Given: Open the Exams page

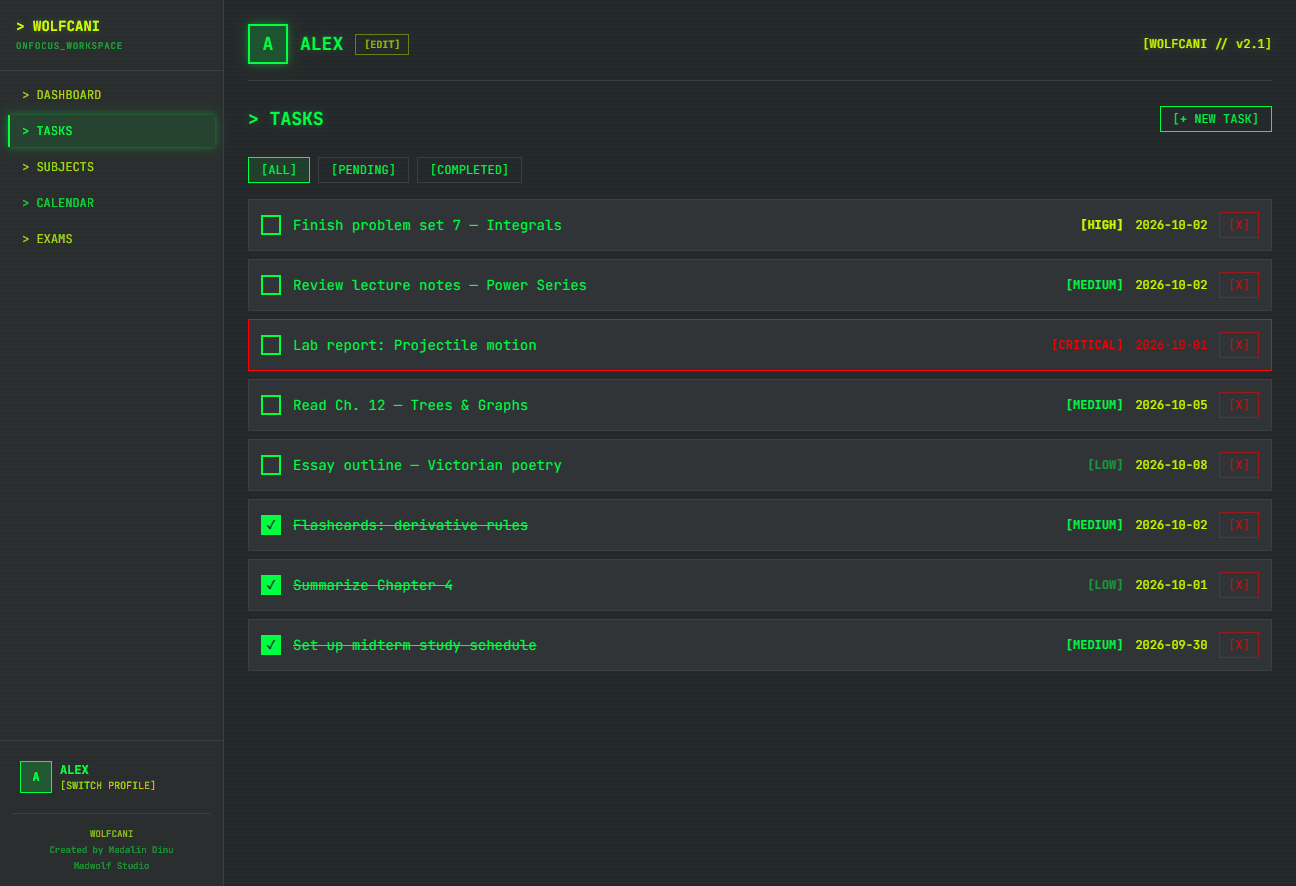Looking at the screenshot, I should (112, 239).
